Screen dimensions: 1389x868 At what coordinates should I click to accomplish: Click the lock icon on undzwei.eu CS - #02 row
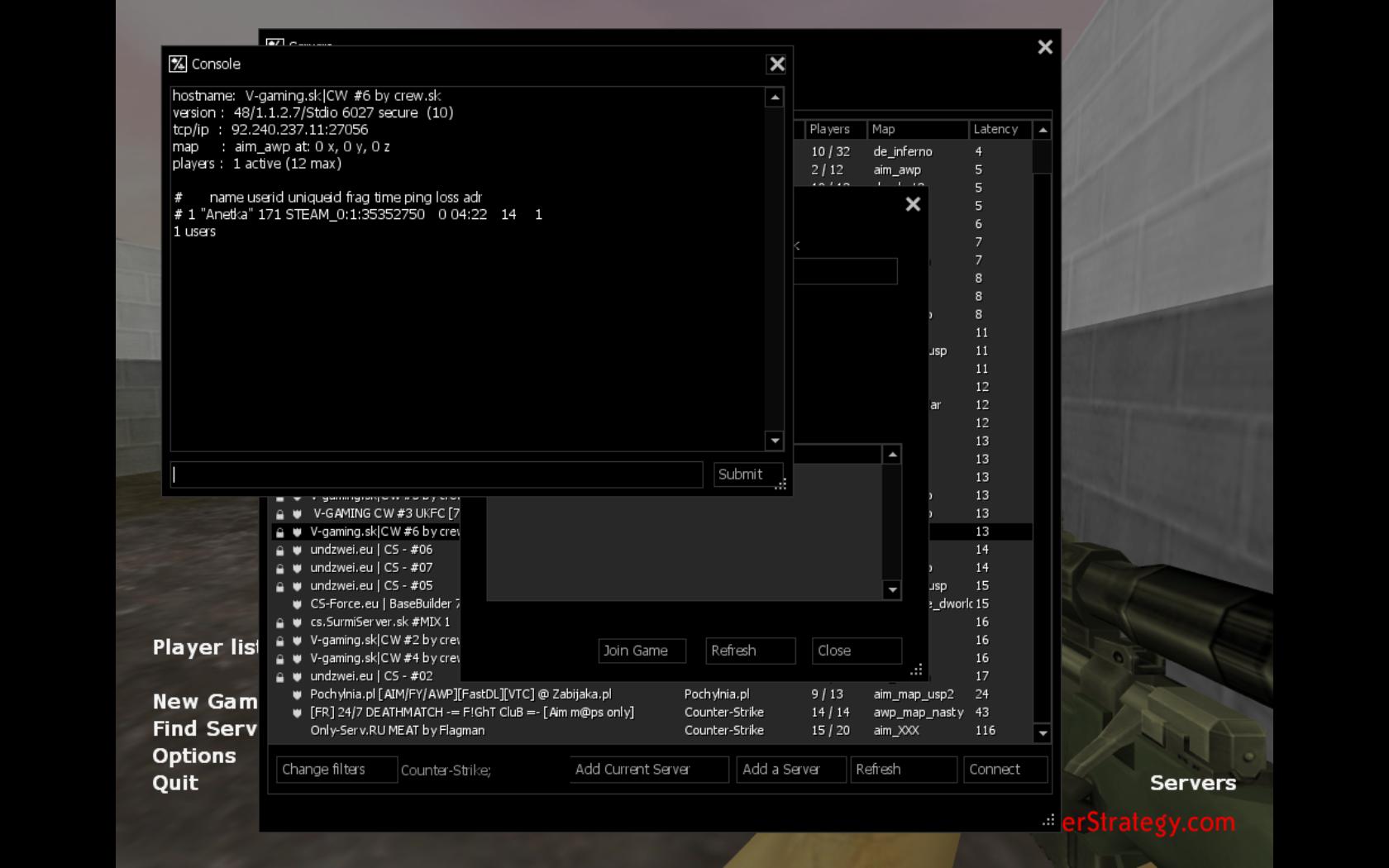[280, 677]
